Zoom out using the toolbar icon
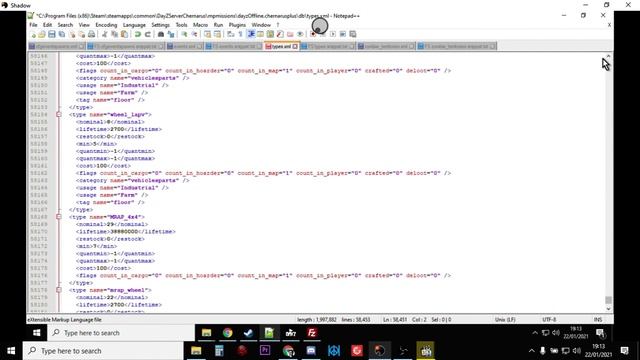This screenshot has width=640, height=360. [x=194, y=34]
